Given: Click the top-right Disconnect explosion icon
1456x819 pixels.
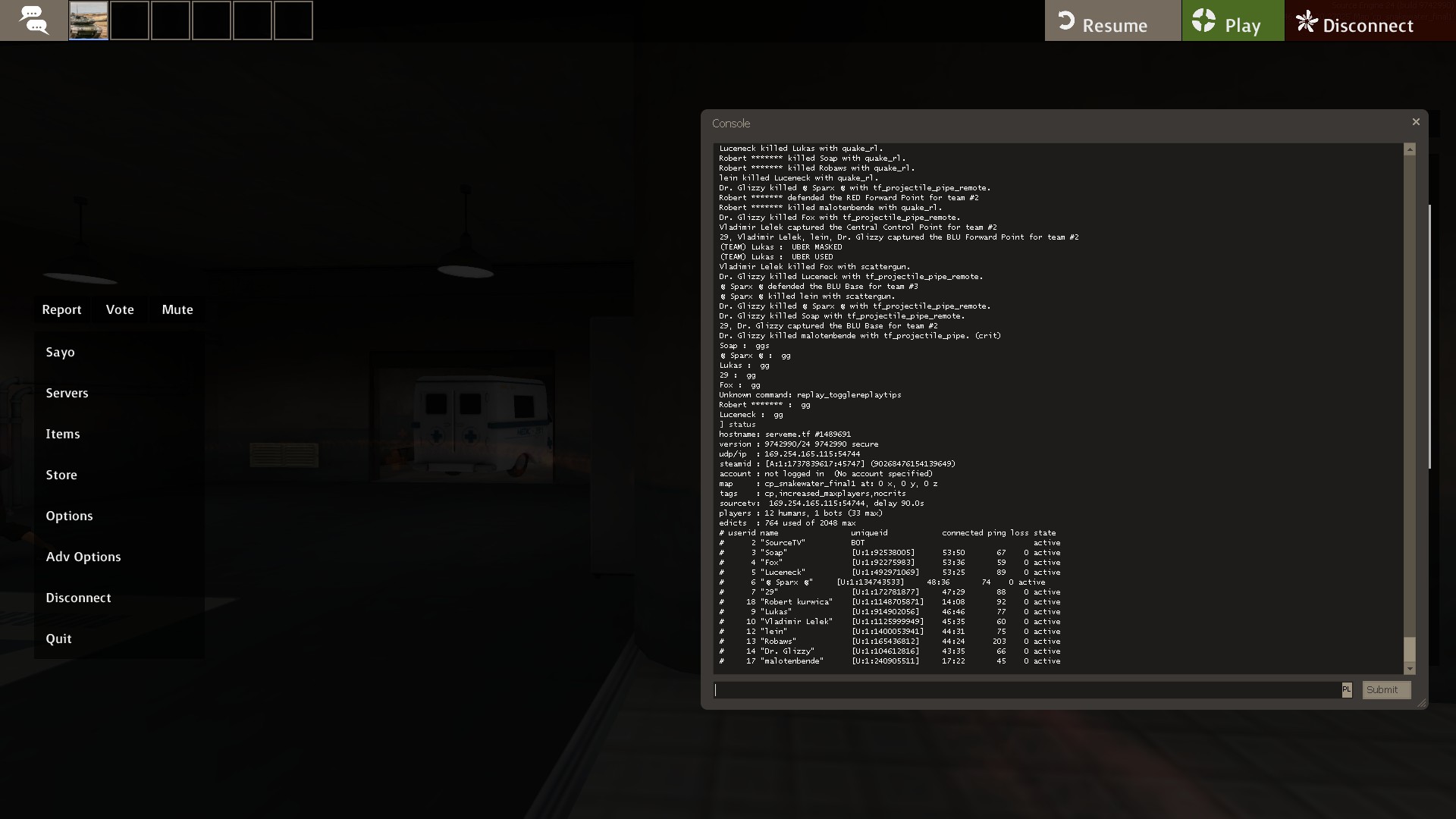Looking at the screenshot, I should point(1307,22).
